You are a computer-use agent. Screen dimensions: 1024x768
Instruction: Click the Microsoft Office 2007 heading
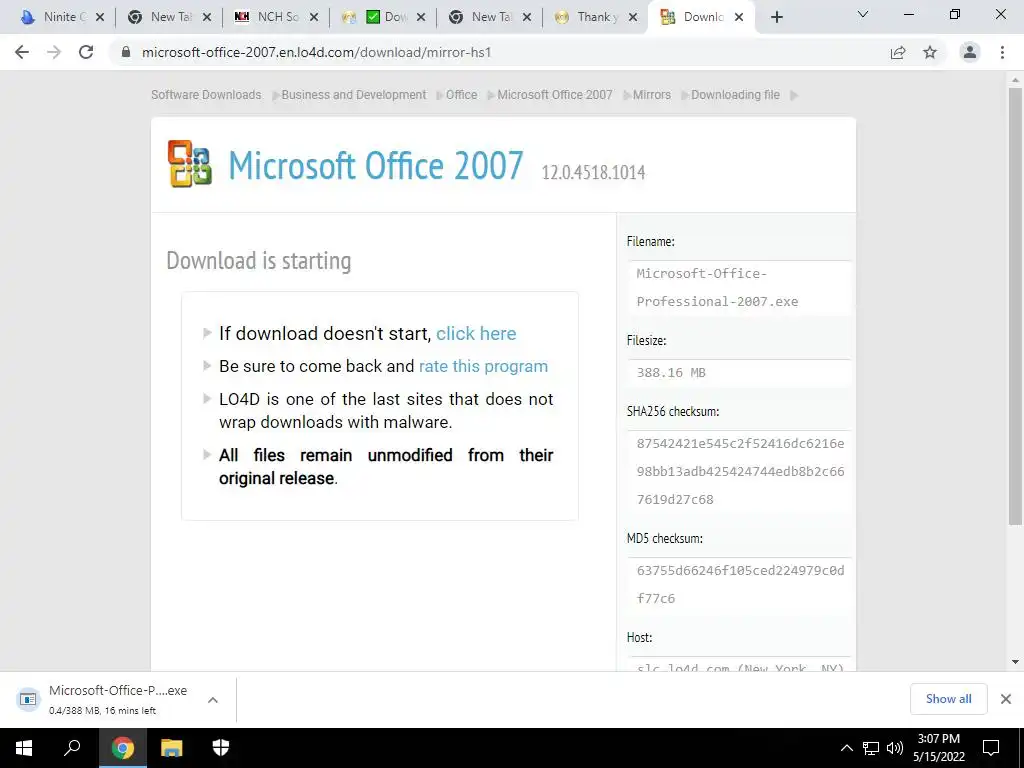point(376,165)
